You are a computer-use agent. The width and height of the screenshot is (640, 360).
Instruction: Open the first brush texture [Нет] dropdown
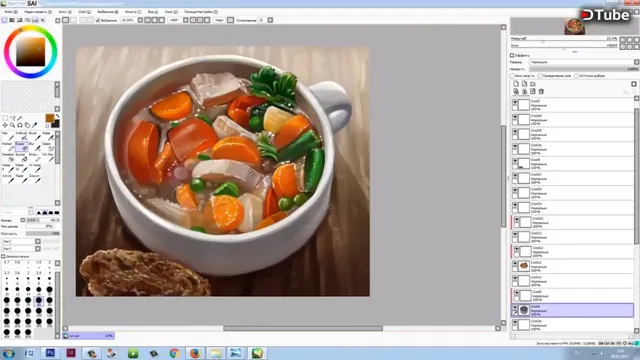click(21, 241)
